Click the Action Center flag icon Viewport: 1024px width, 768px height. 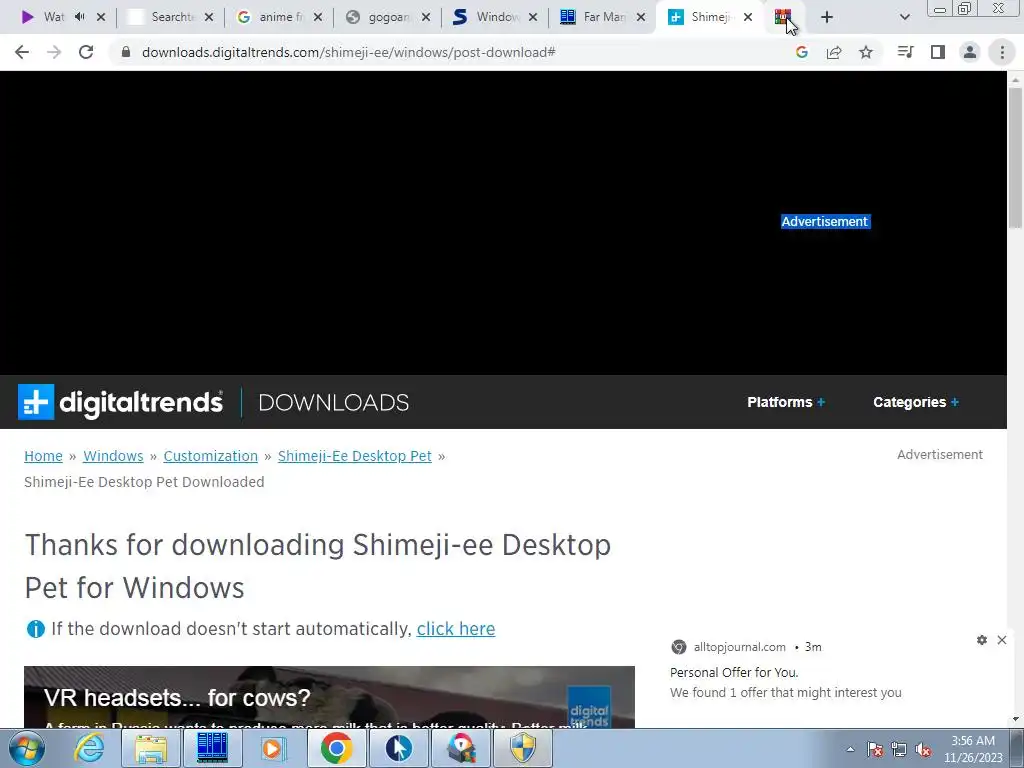point(875,749)
